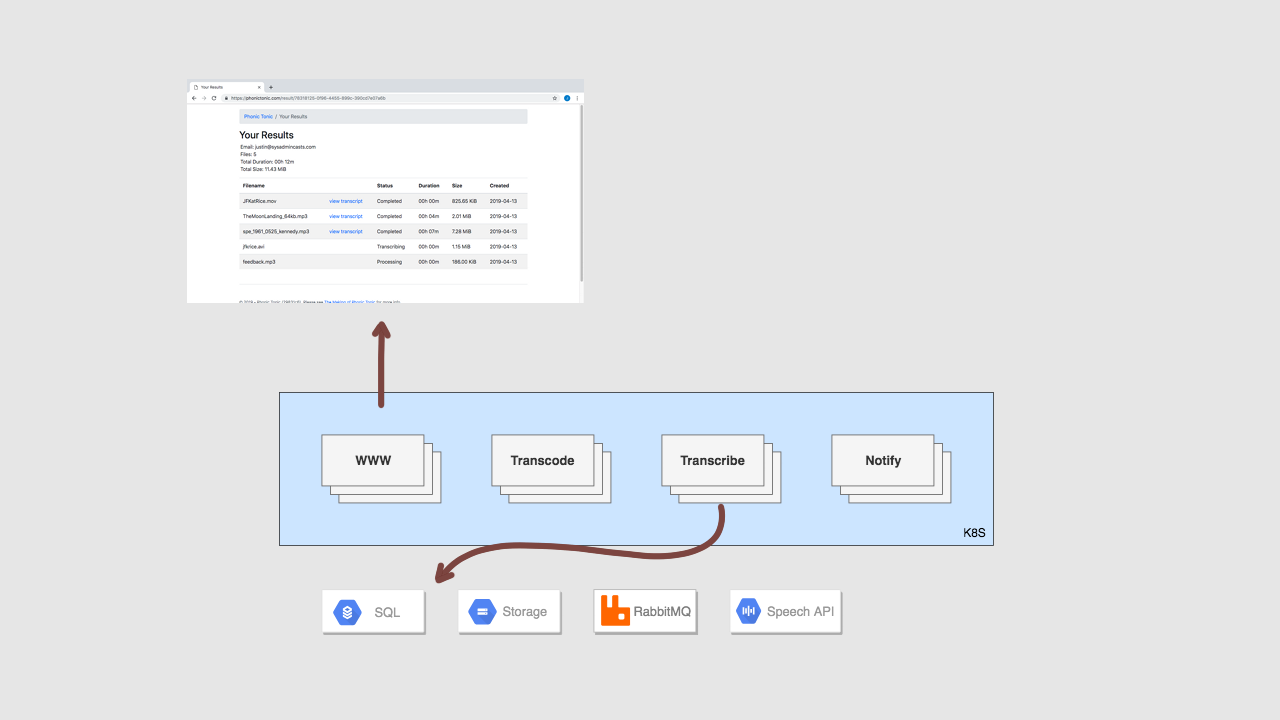
Task: Click the RabbitMQ label text
Action: tap(662, 610)
